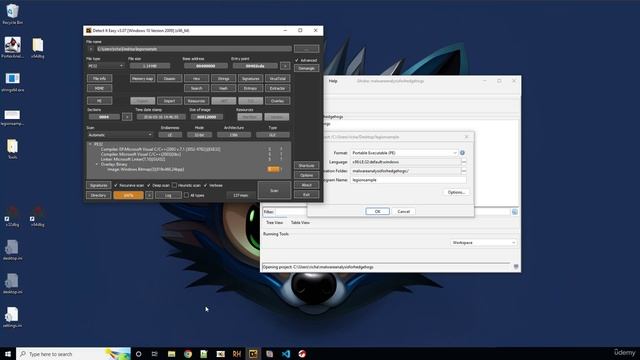Click arrow button next to Sections count
The width and height of the screenshot is (640, 360).
[x=127, y=117]
